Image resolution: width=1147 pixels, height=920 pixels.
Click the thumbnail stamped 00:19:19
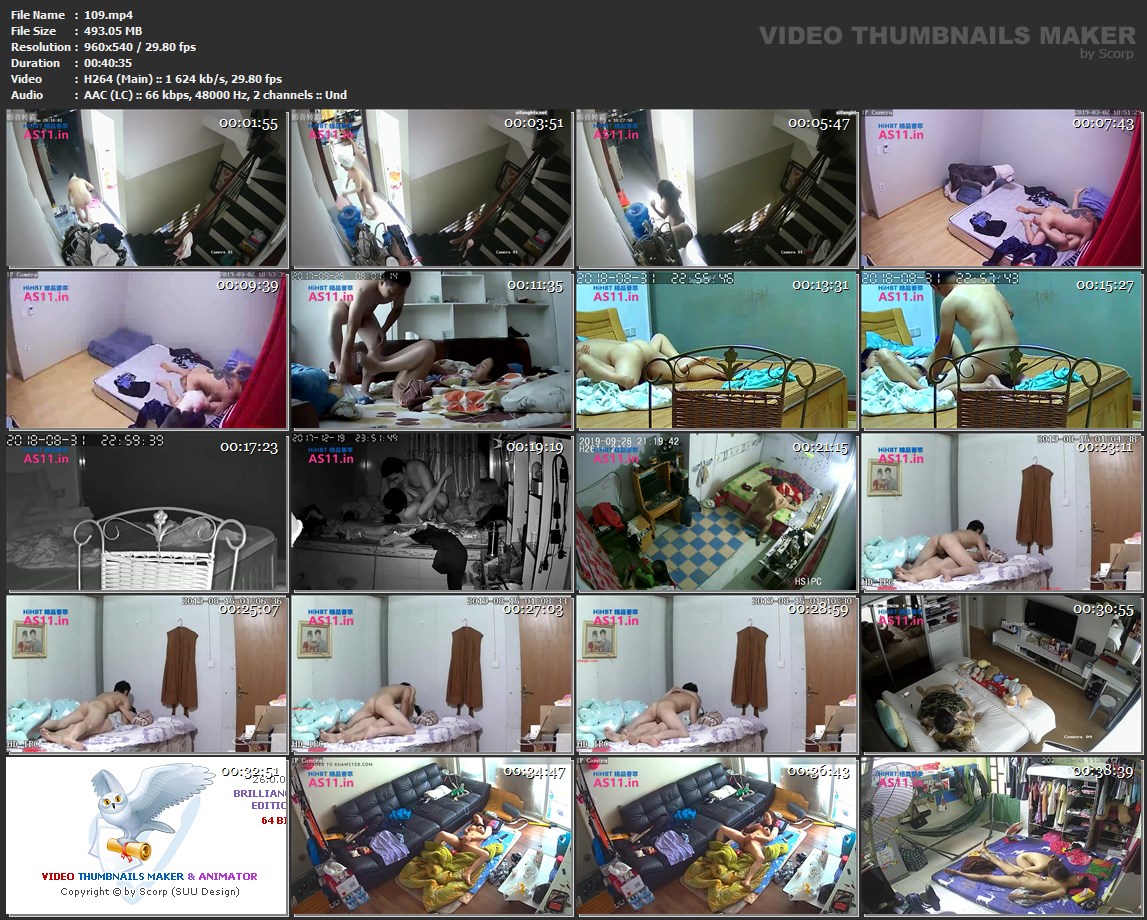pyautogui.click(x=432, y=512)
